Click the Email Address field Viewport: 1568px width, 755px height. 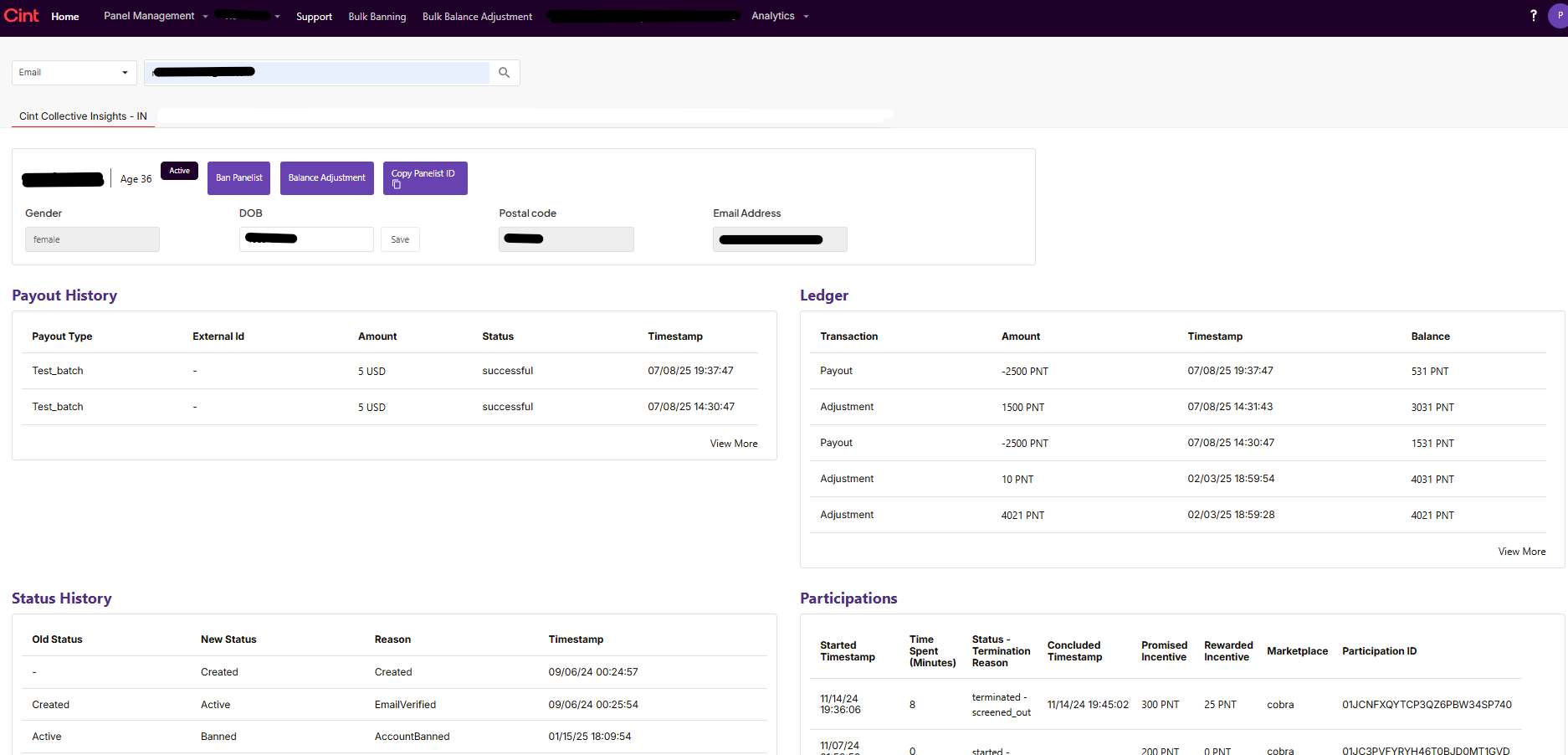click(780, 239)
